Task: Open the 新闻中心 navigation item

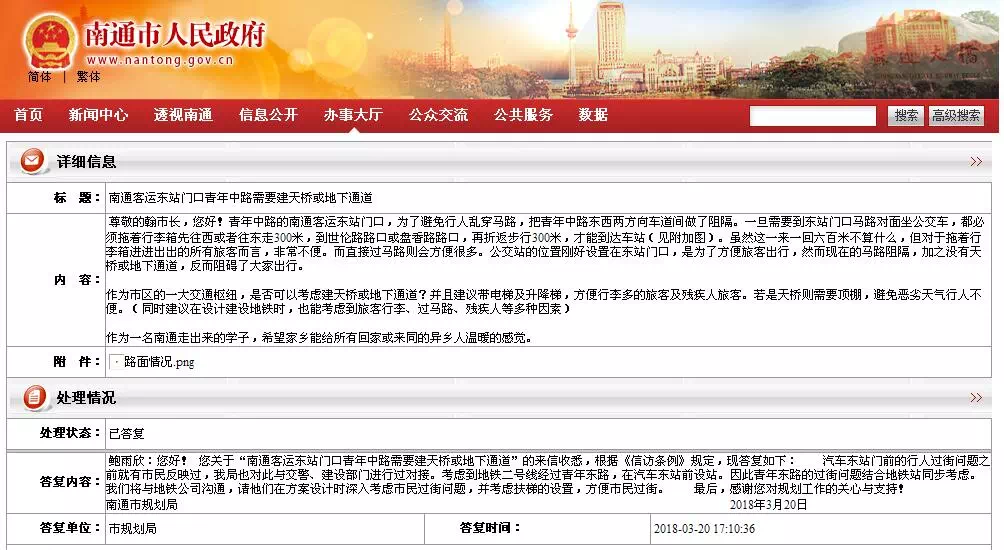Action: (98, 115)
